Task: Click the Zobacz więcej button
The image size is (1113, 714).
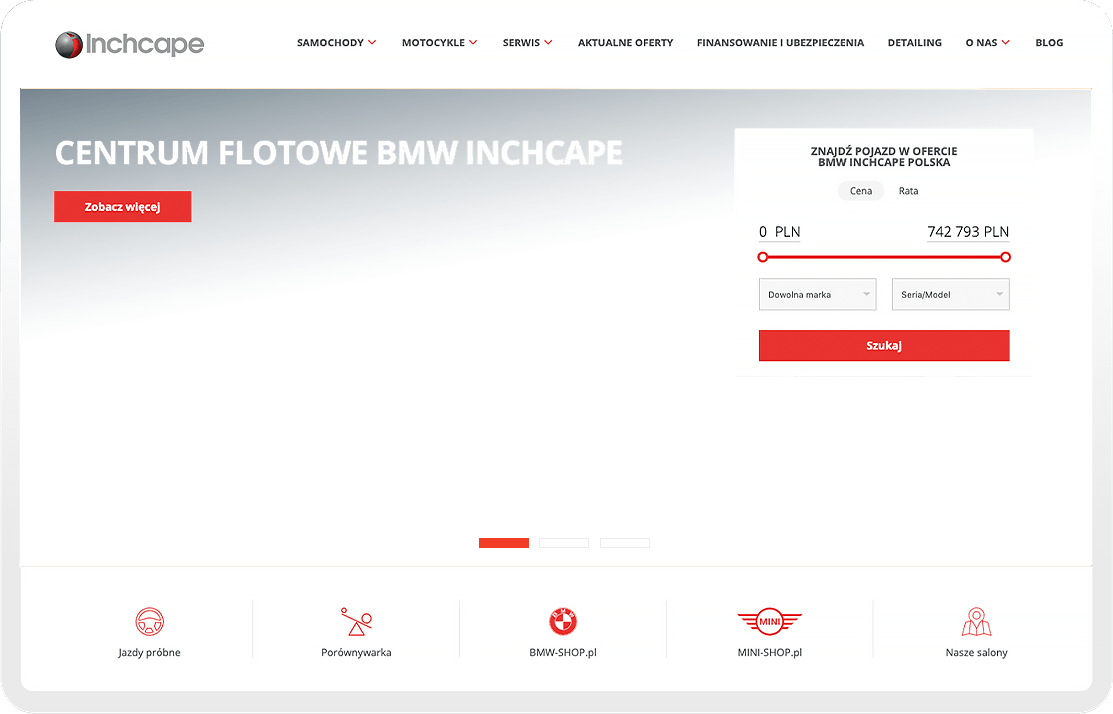Action: [123, 207]
